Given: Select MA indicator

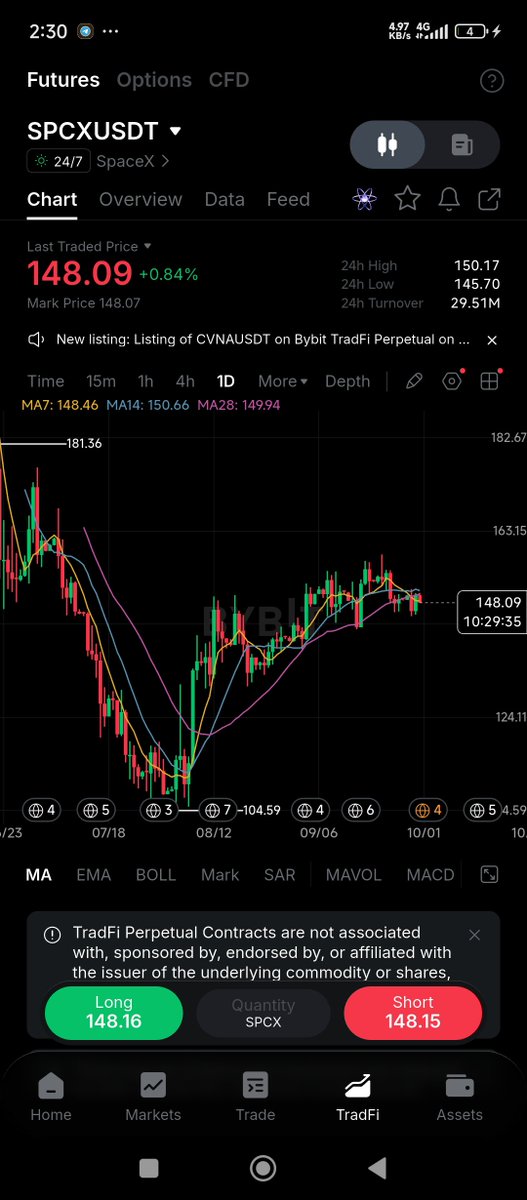Looking at the screenshot, I should coord(38,874).
